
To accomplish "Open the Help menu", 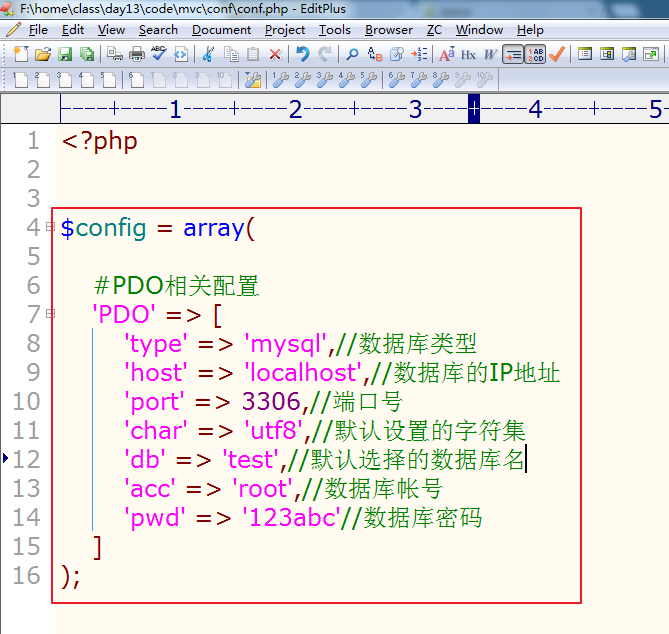I will tap(530, 30).
